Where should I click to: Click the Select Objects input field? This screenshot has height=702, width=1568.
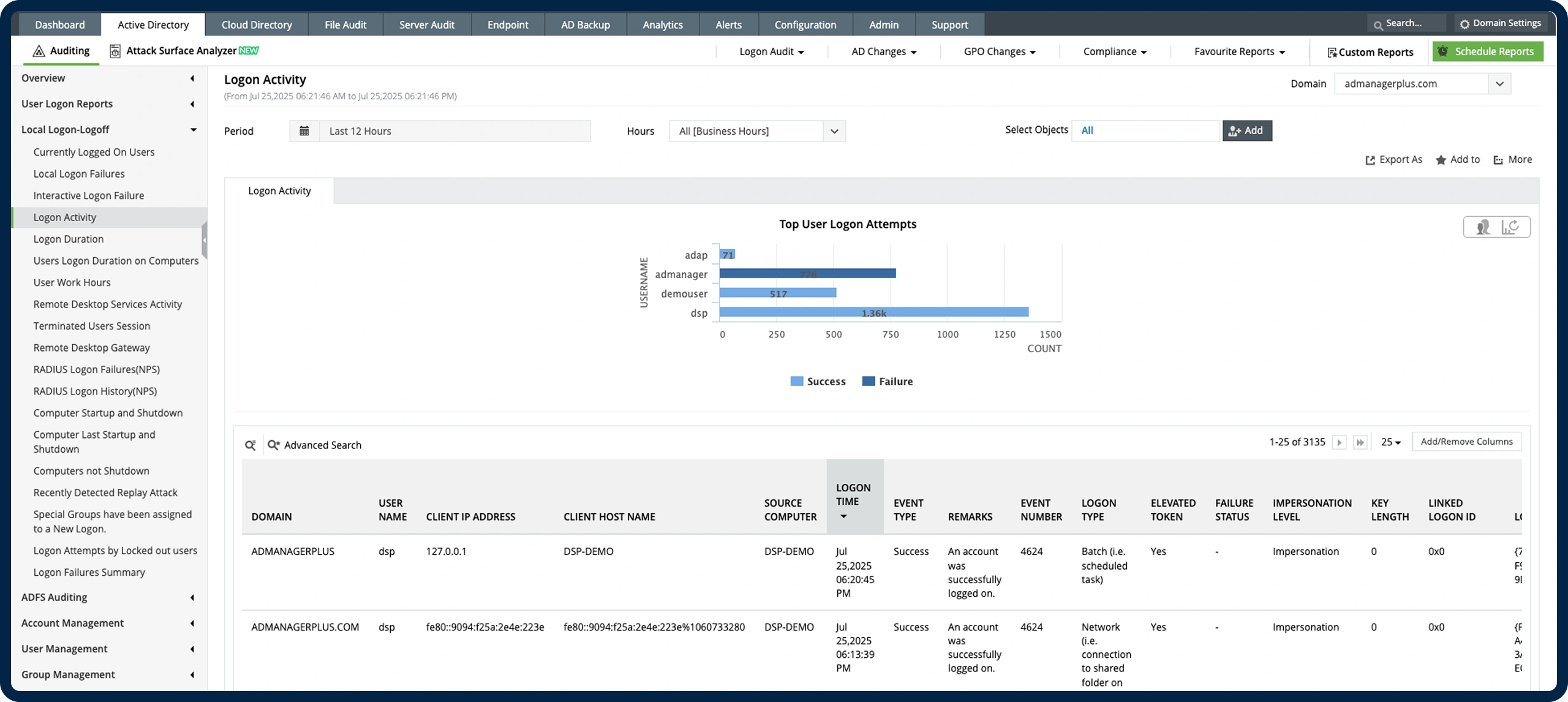(x=1145, y=130)
